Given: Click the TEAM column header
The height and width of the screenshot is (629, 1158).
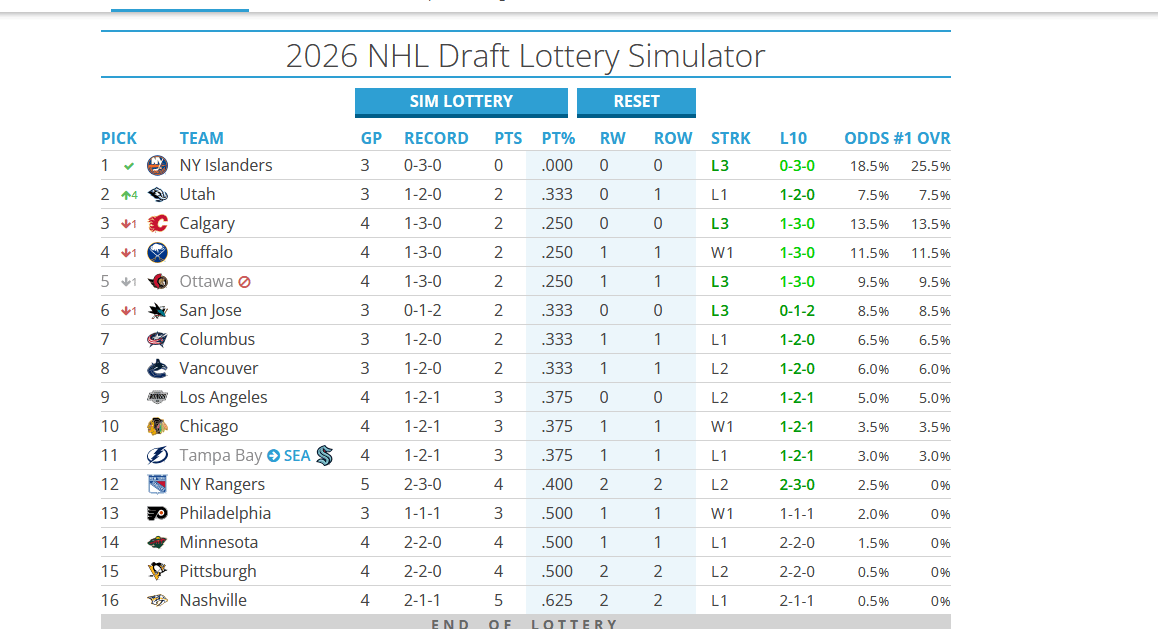Looking at the screenshot, I should click(201, 138).
